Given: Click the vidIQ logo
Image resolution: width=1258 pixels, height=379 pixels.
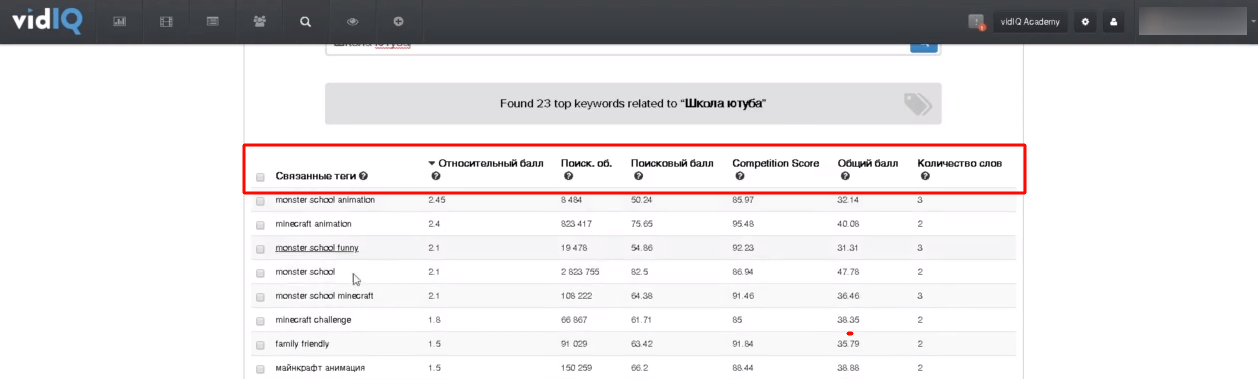Looking at the screenshot, I should (x=47, y=20).
